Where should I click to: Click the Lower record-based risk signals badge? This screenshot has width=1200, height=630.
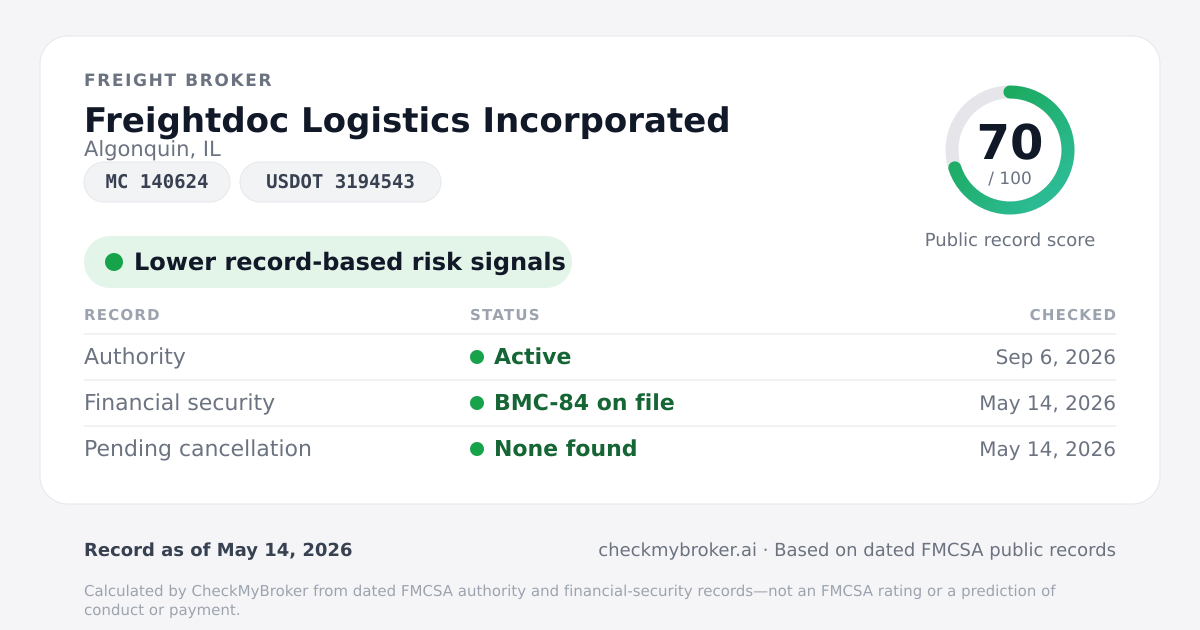(328, 262)
